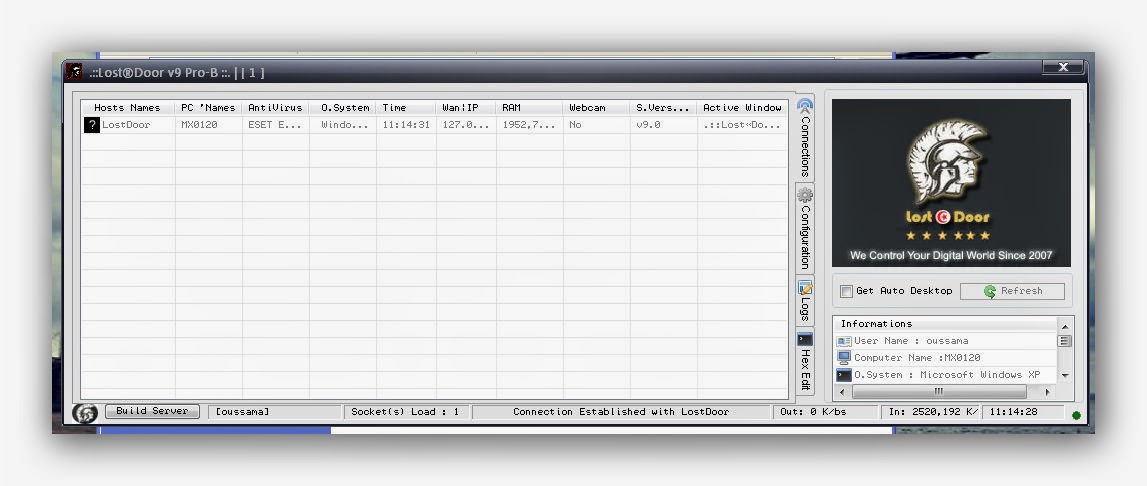Click the Refresh button
The image size is (1147, 486).
[x=1012, y=291]
